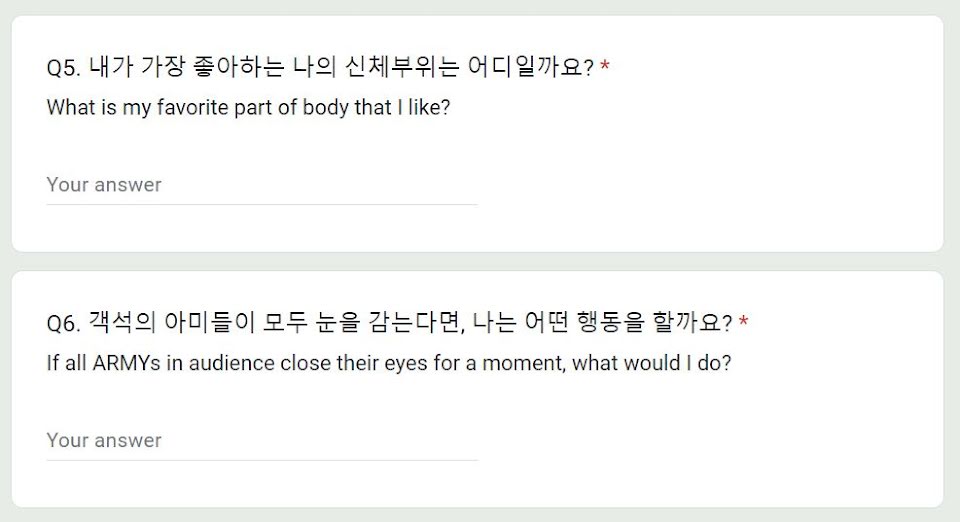Viewport: 960px width, 522px height.
Task: Click the Q5 'Your answer' input field
Action: 261,185
